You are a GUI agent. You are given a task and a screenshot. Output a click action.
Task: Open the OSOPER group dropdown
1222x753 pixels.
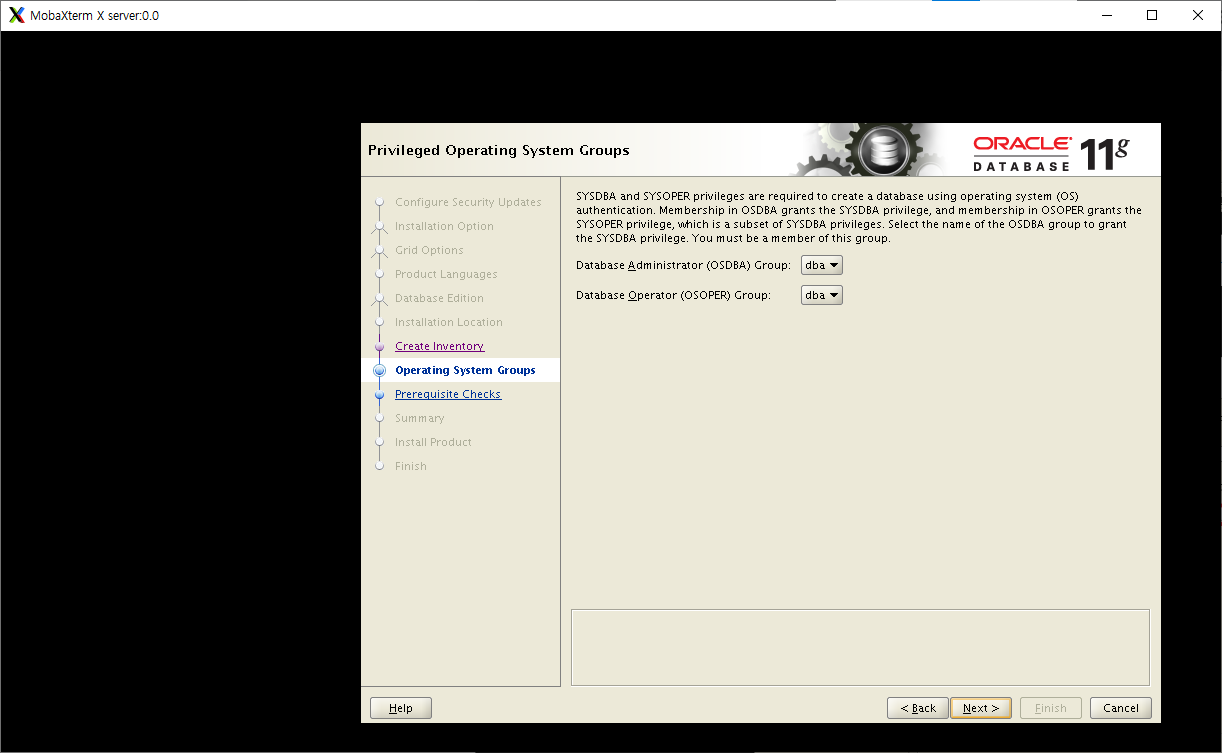coord(822,295)
